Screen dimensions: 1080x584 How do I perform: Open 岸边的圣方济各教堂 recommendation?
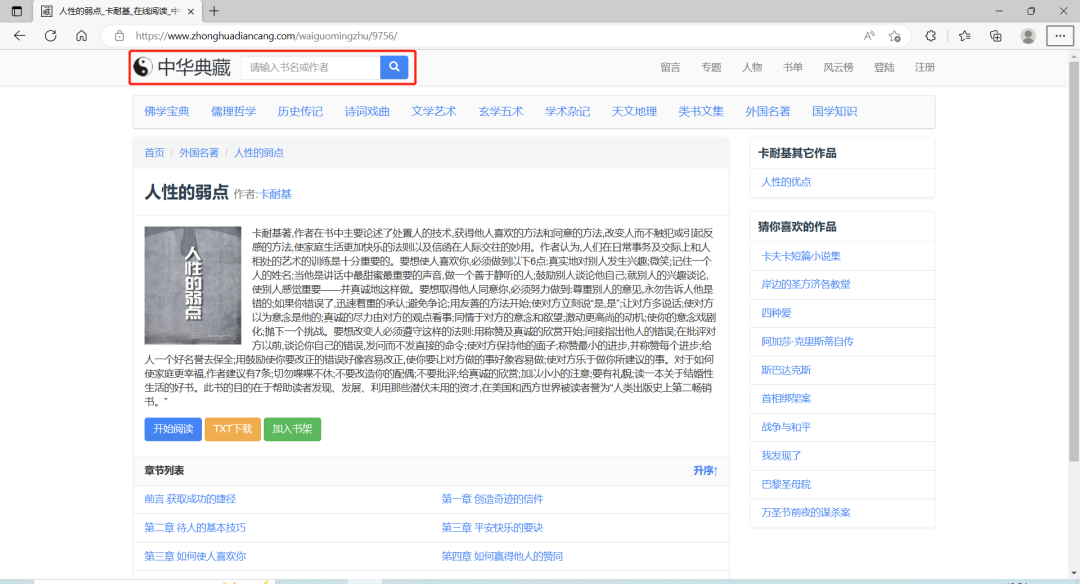[806, 284]
